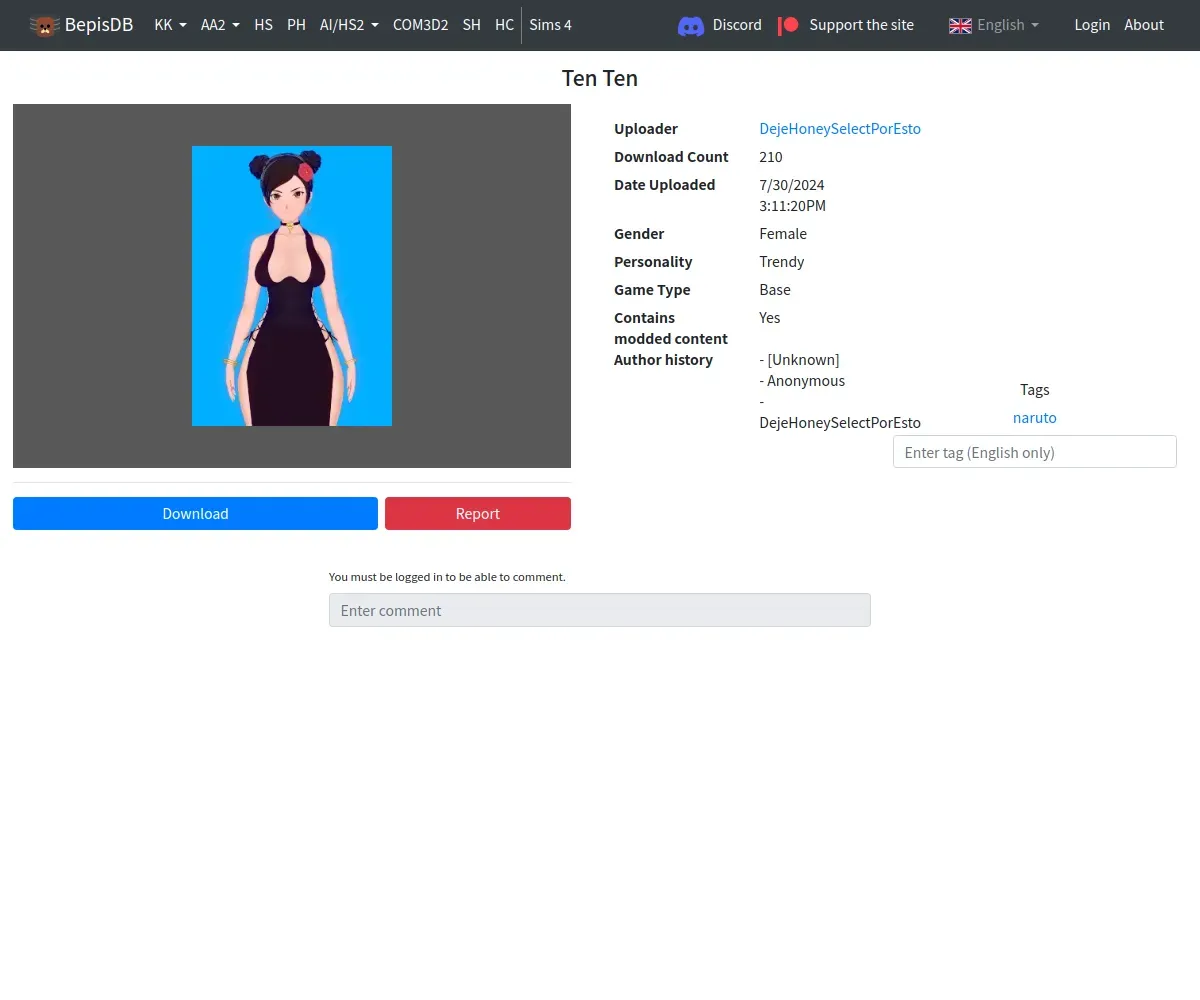
Task: Click the Login link
Action: (x=1092, y=25)
